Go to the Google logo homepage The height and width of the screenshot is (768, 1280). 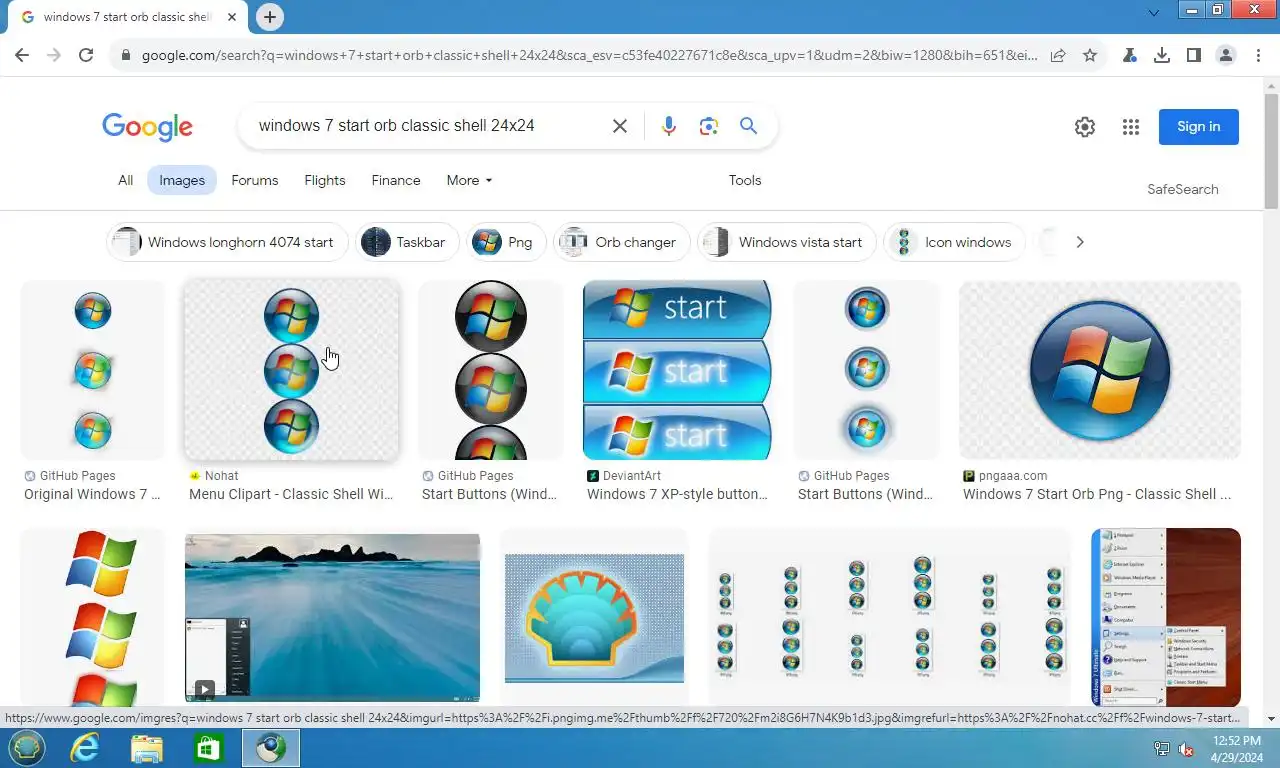[x=147, y=127]
